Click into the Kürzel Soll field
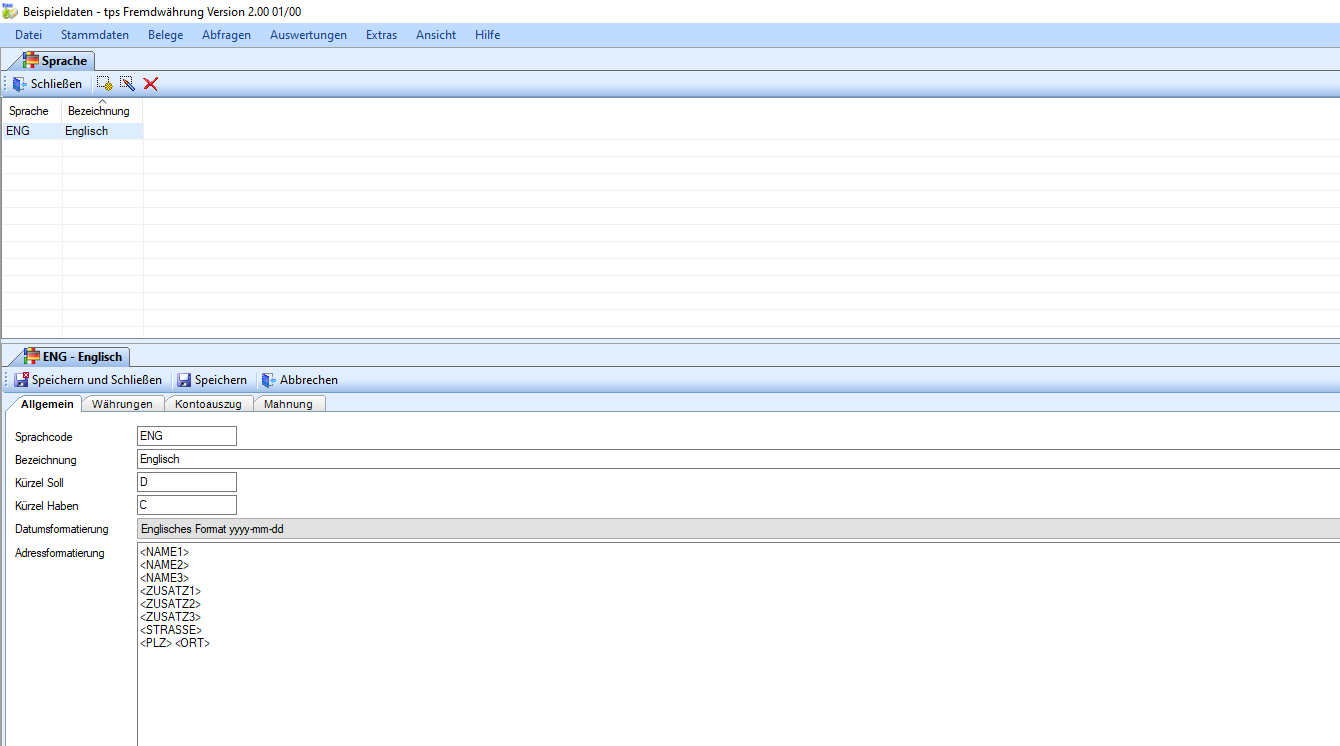This screenshot has width=1340, height=746. pyautogui.click(x=186, y=482)
